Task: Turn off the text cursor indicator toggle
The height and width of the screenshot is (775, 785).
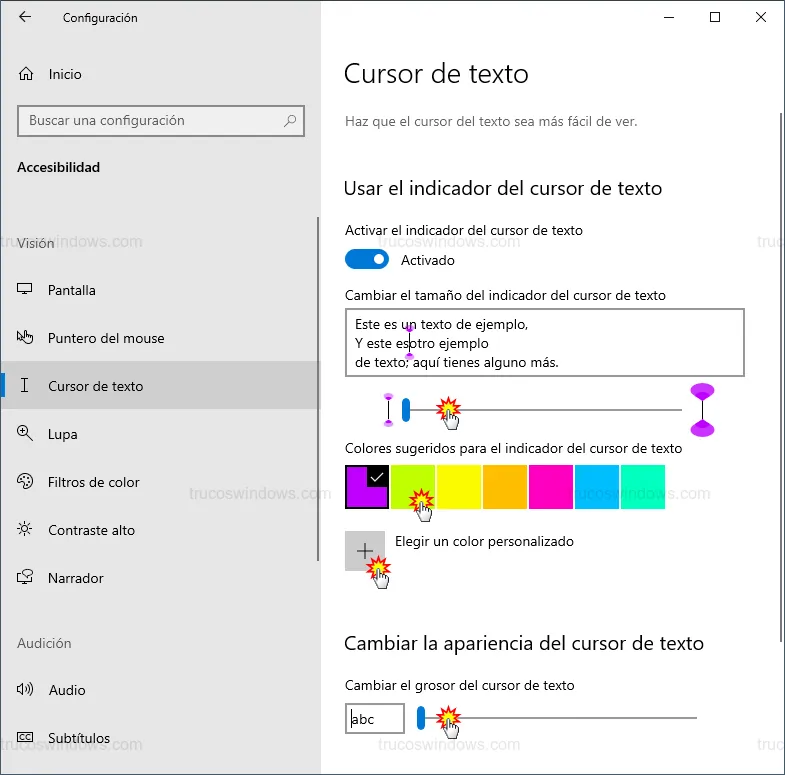Action: pyautogui.click(x=367, y=260)
